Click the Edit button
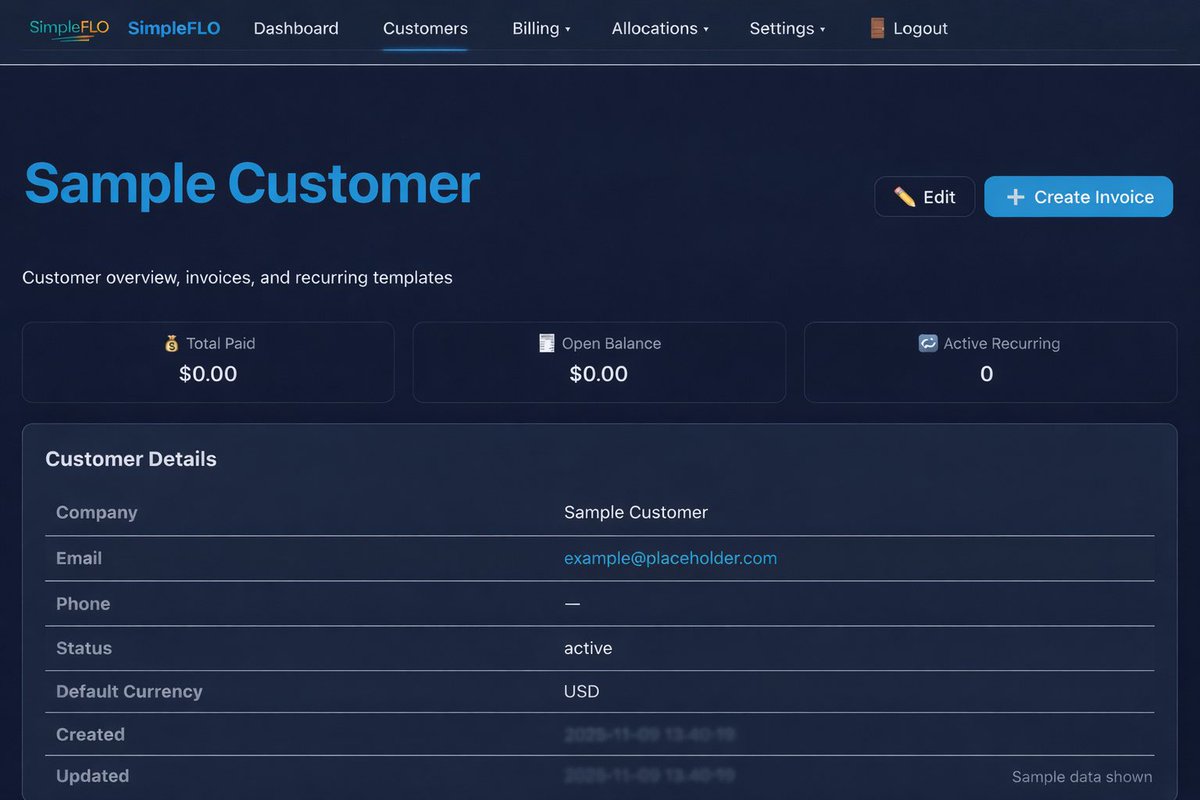Viewport: 1200px width, 800px height. pyautogui.click(x=925, y=197)
